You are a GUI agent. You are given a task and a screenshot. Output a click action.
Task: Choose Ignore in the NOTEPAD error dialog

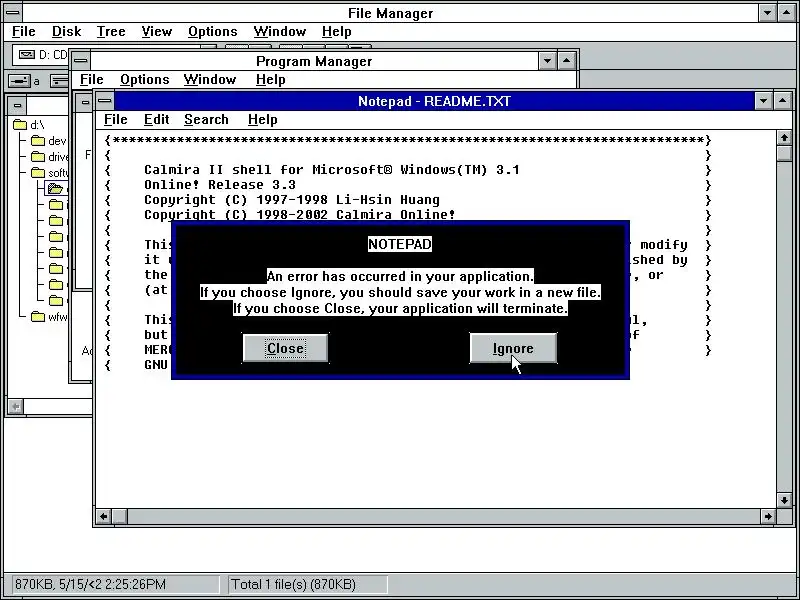point(513,348)
